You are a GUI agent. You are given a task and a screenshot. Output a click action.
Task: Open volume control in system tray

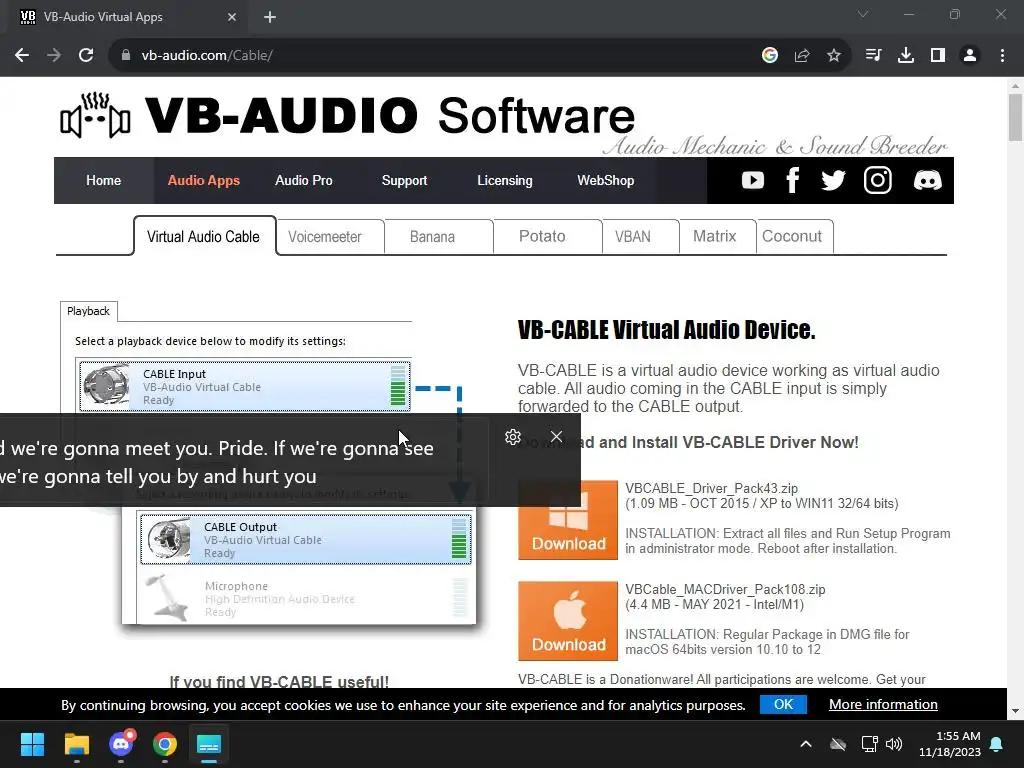coord(894,744)
